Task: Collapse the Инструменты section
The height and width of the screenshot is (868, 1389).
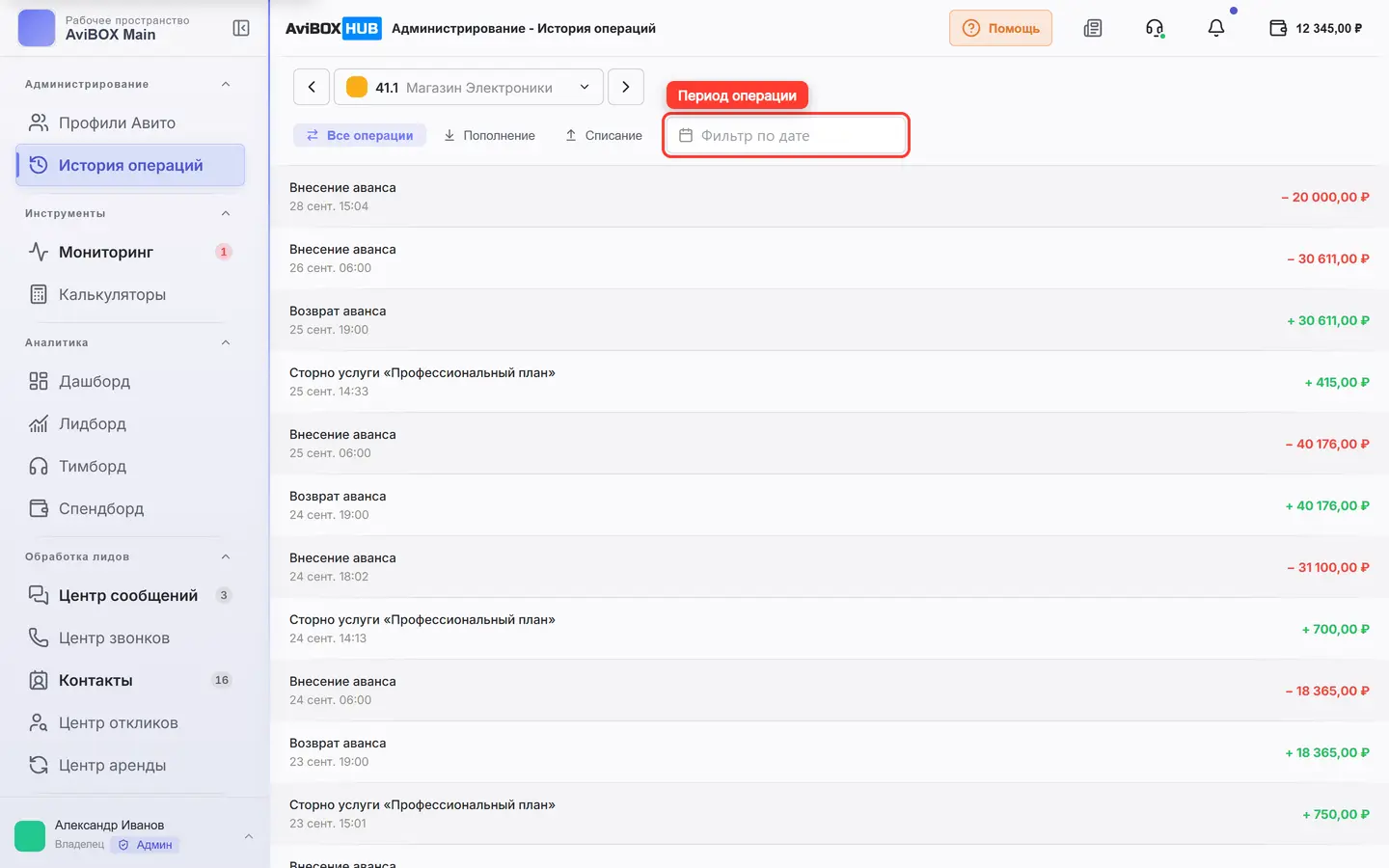Action: (226, 213)
